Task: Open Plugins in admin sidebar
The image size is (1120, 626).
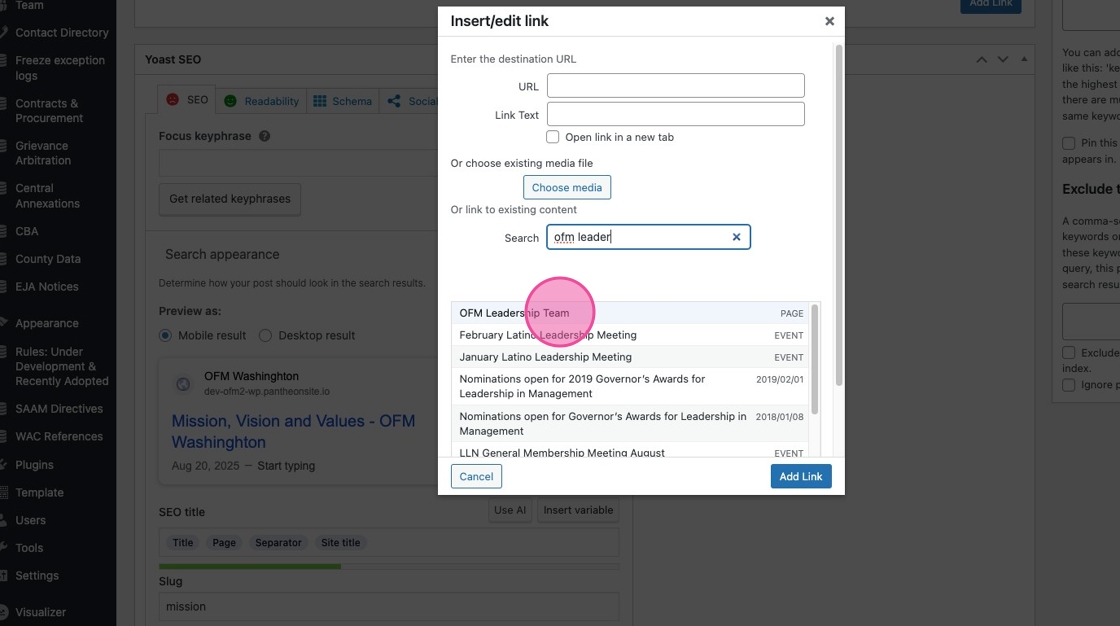Action: tap(34, 465)
